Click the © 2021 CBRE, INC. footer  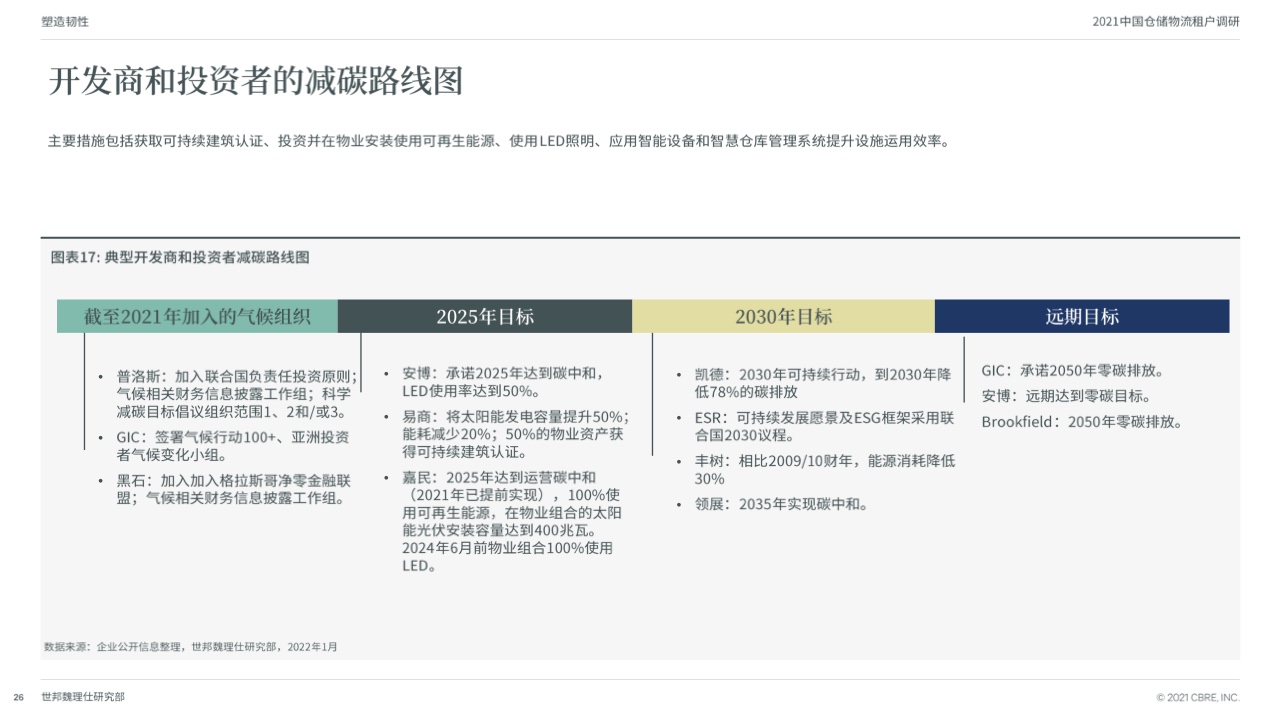pyautogui.click(x=1197, y=697)
